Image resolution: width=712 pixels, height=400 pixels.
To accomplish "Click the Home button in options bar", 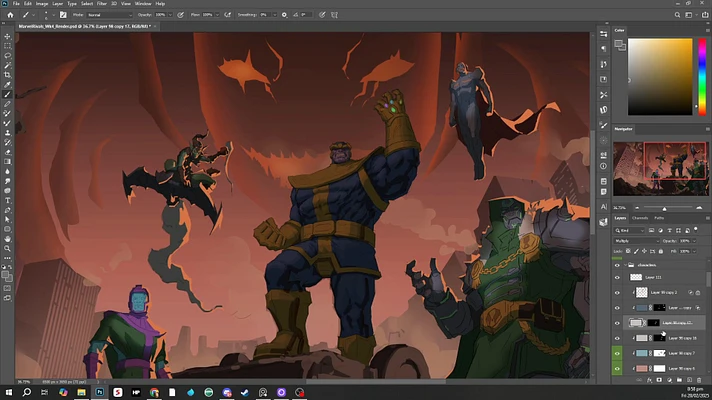I will [x=10, y=15].
